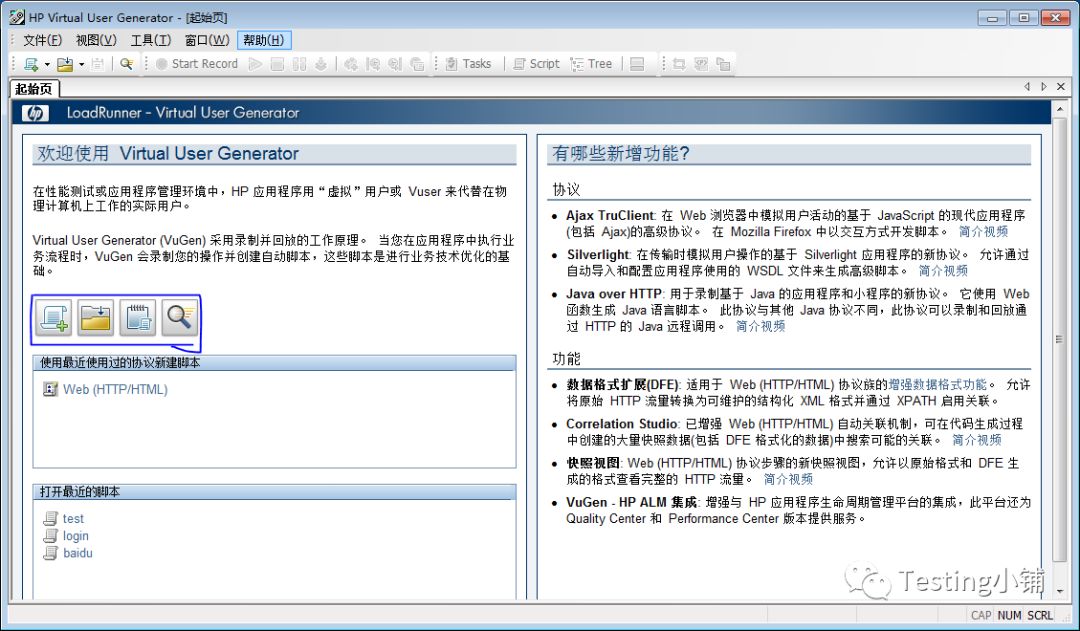Switch to Script view in the toolbar
The width and height of the screenshot is (1080, 631).
[x=537, y=64]
